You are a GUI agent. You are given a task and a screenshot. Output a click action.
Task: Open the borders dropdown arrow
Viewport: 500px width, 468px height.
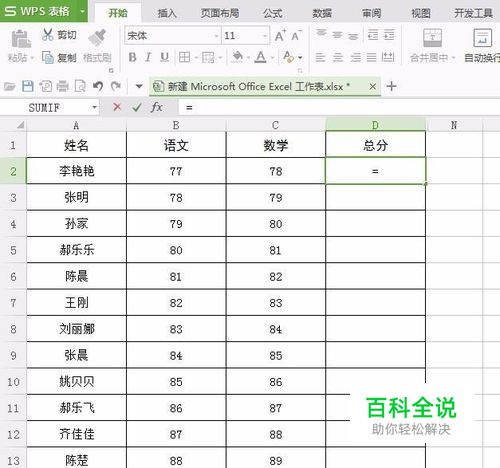[196, 58]
